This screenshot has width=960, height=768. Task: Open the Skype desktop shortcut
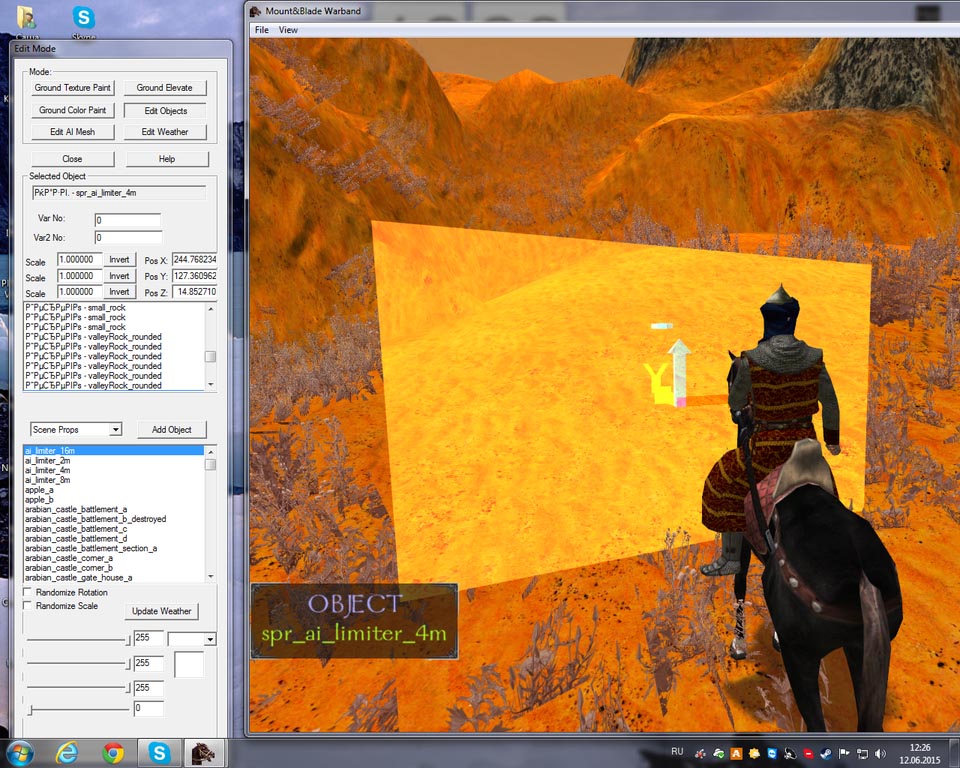(84, 20)
